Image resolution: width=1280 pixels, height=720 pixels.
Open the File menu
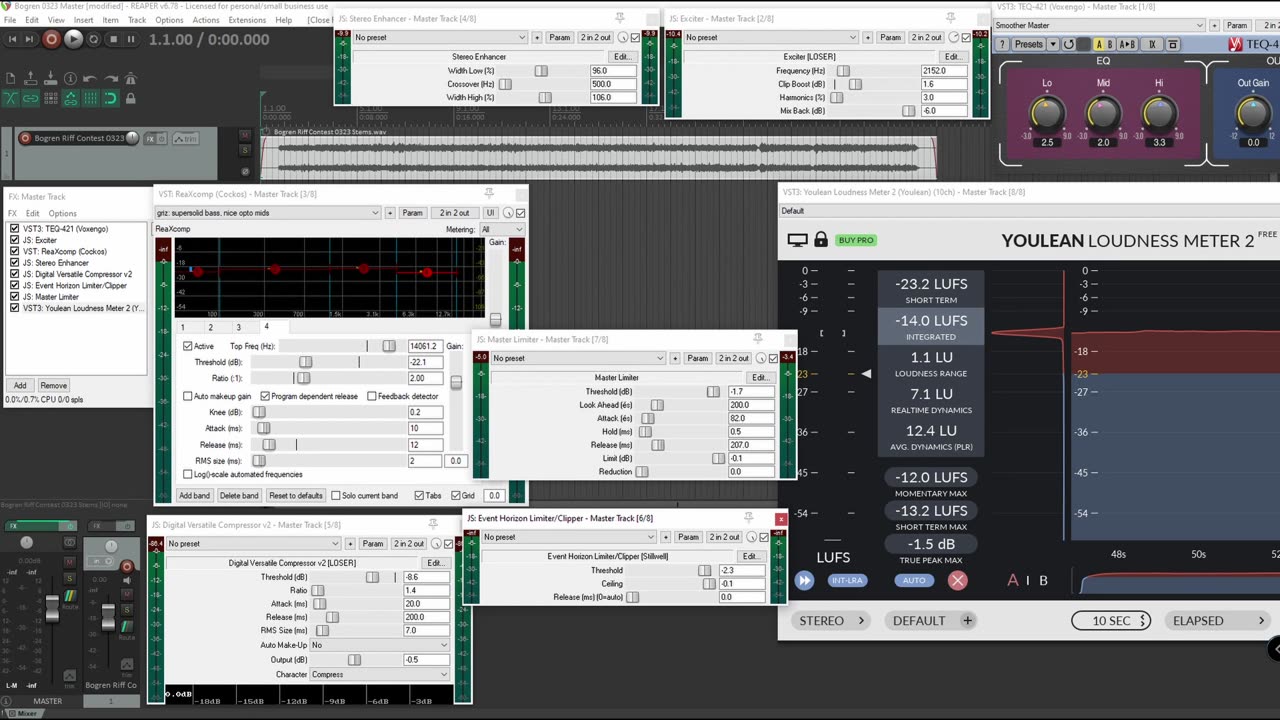pyautogui.click(x=10, y=20)
